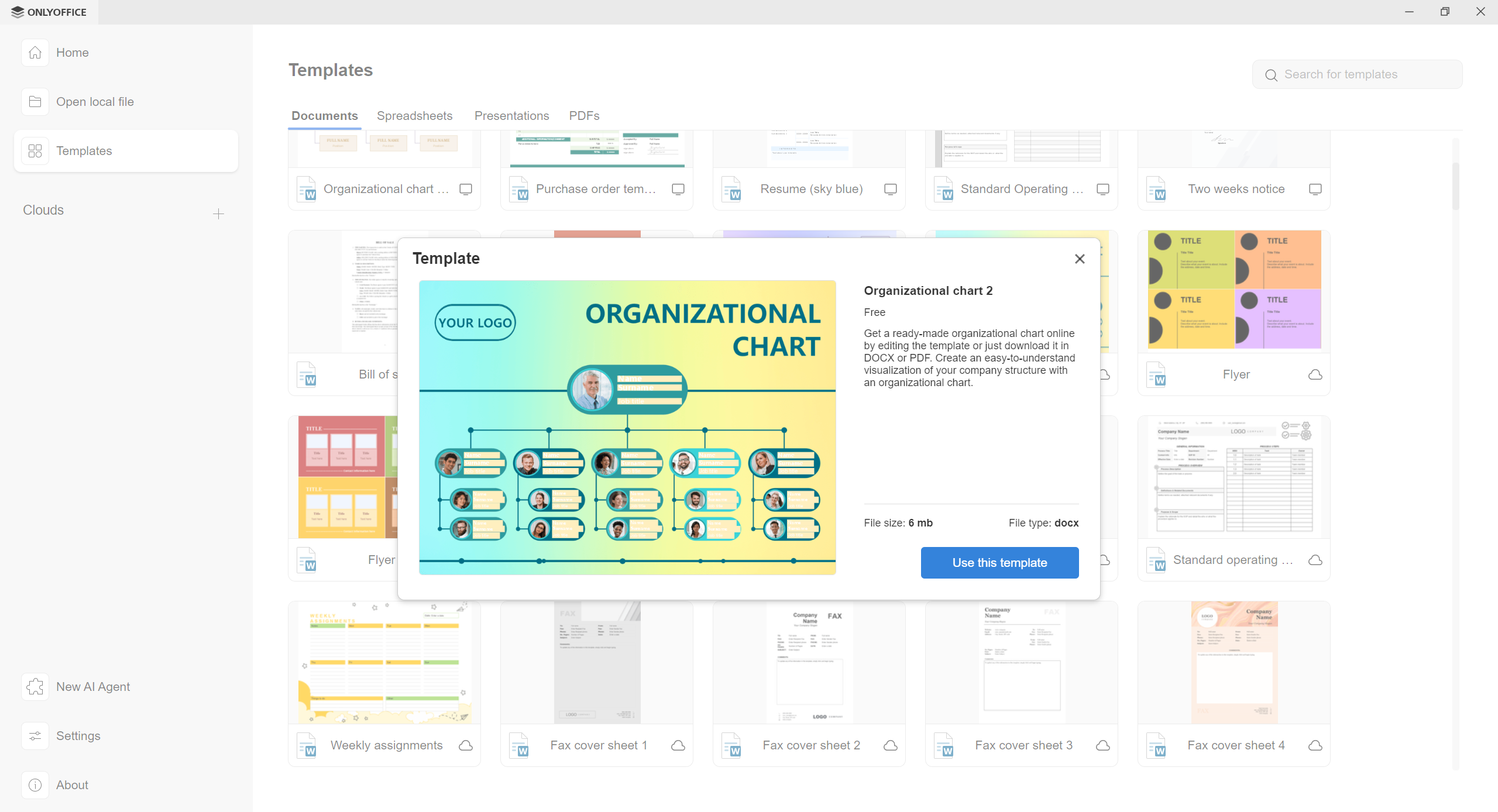Close the Template preview dialog

click(1080, 259)
